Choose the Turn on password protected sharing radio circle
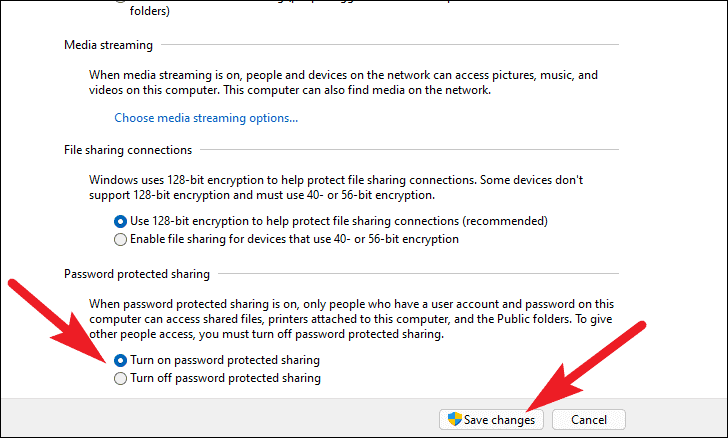 pos(120,360)
